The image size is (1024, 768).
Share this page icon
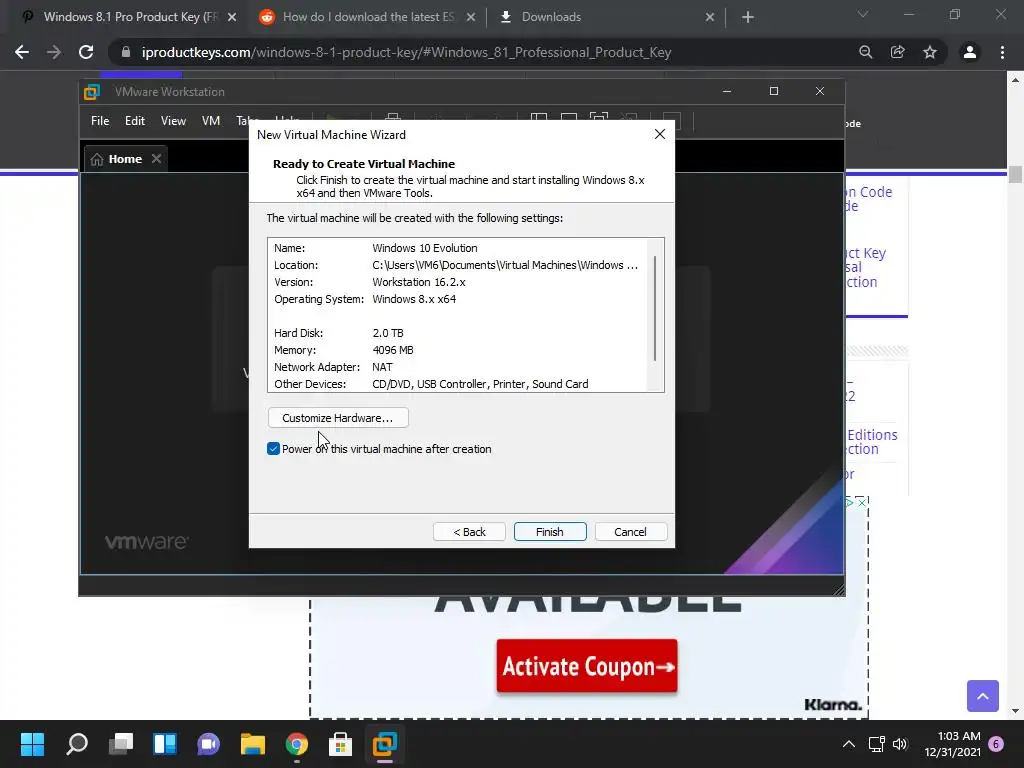coord(898,52)
